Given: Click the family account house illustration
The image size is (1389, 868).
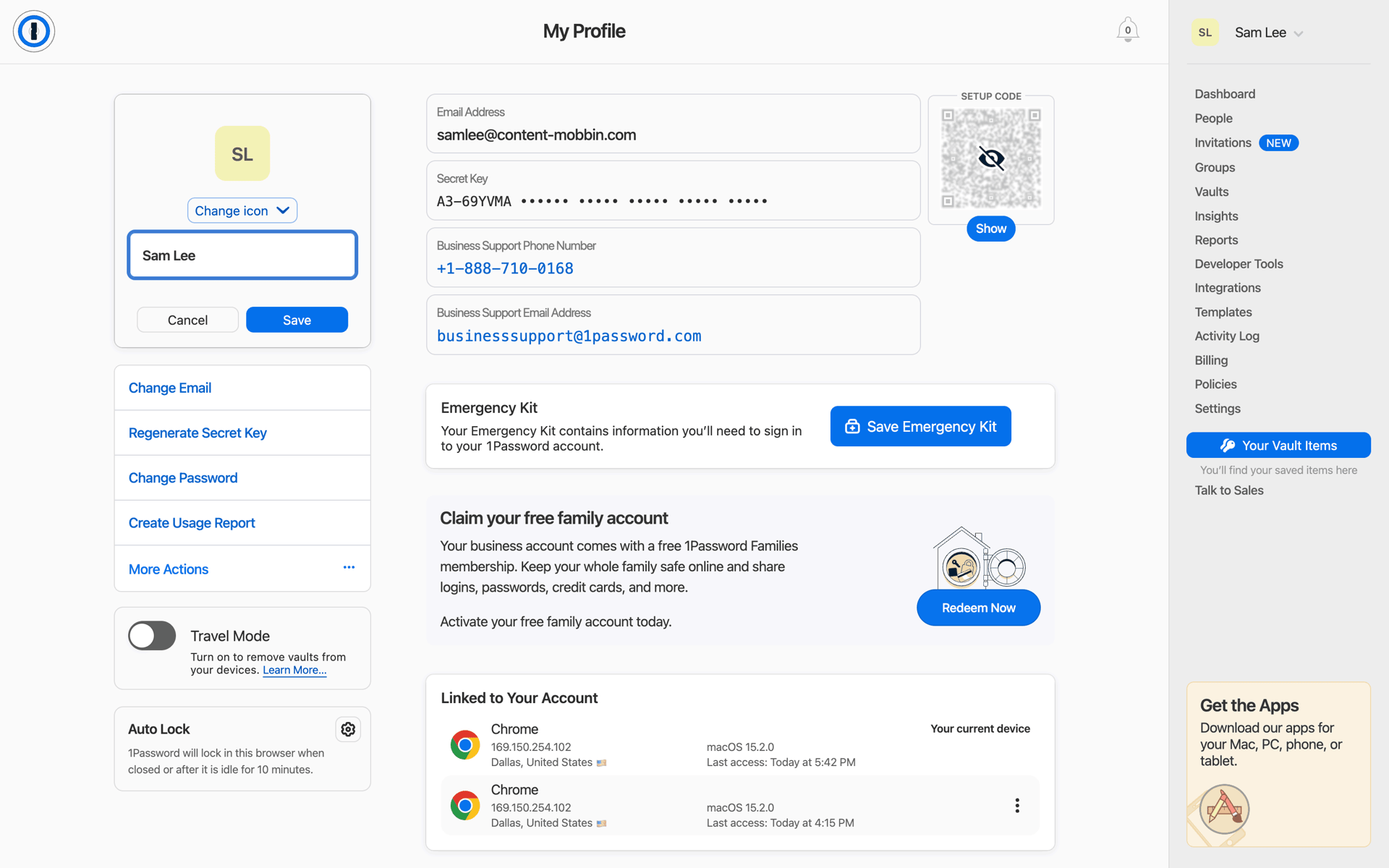Looking at the screenshot, I should tap(979, 558).
